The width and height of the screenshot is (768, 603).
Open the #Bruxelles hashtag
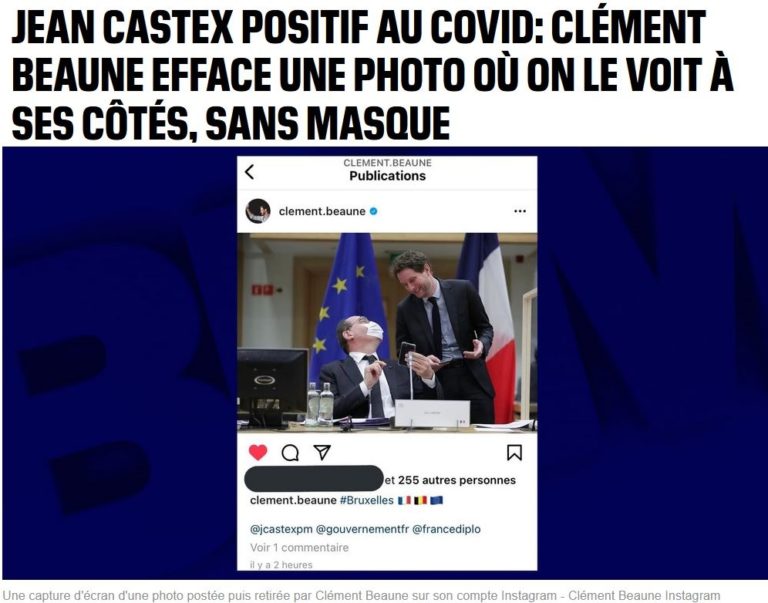[x=366, y=500]
